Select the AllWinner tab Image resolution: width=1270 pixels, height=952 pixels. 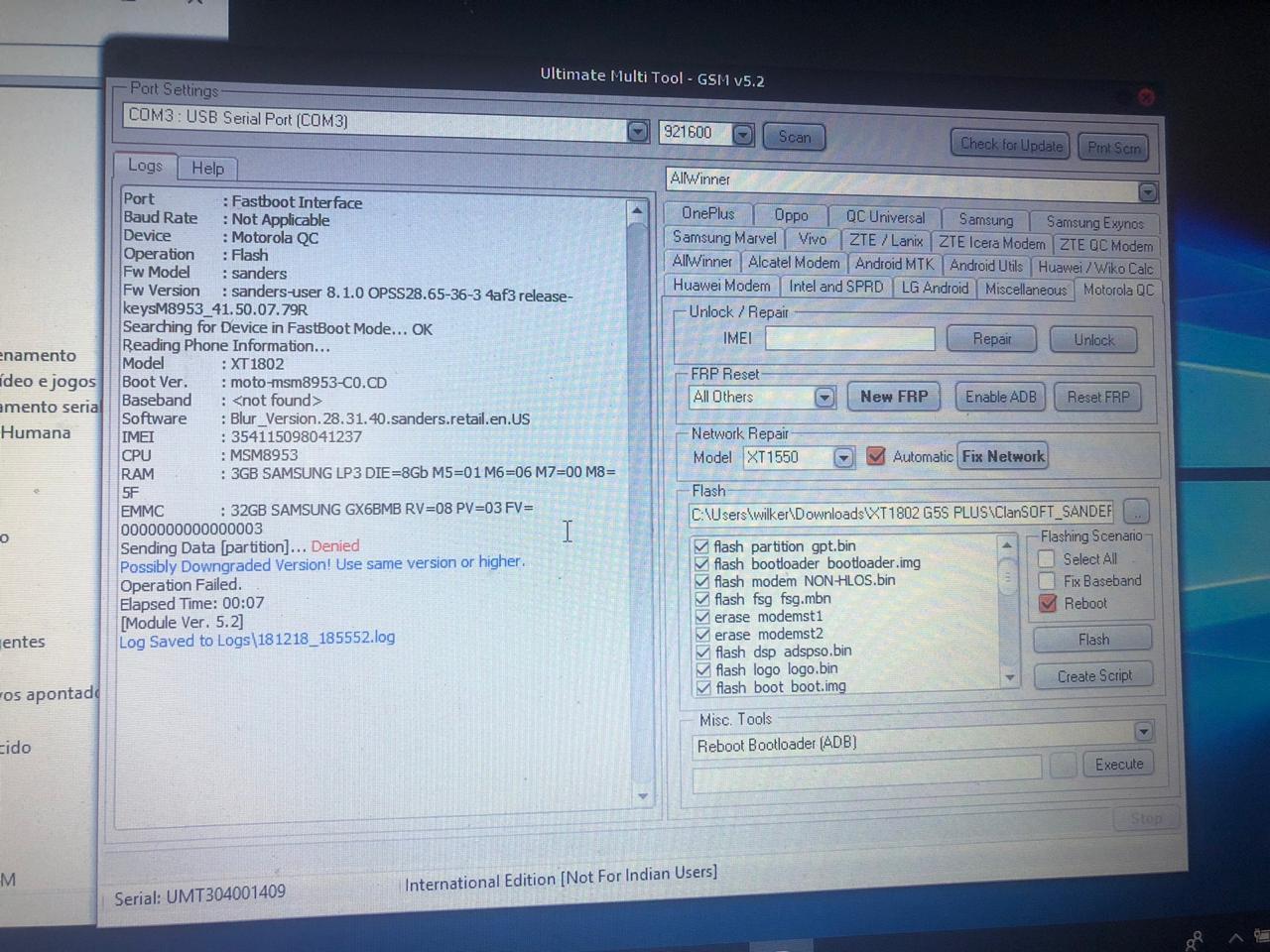[702, 261]
